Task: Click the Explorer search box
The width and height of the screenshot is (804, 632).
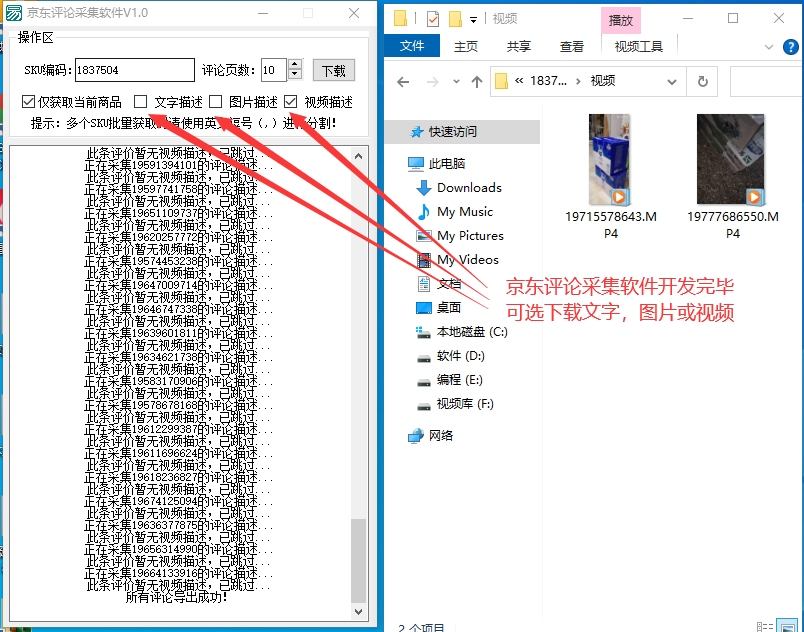Action: (767, 81)
